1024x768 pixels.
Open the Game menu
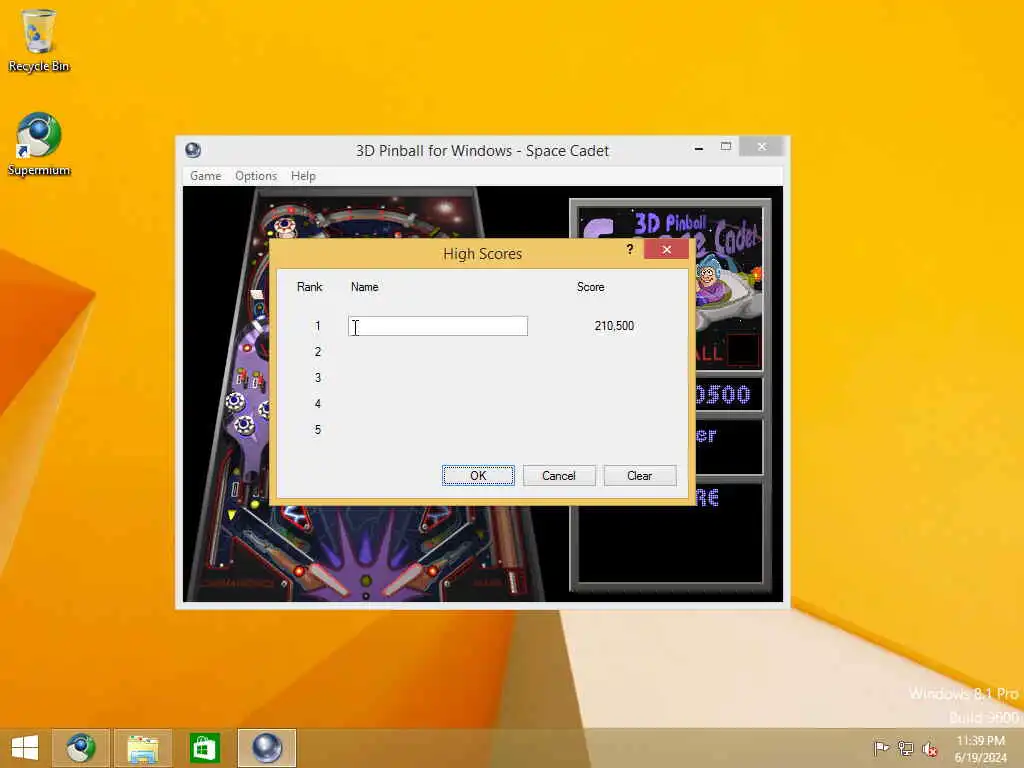pyautogui.click(x=206, y=176)
